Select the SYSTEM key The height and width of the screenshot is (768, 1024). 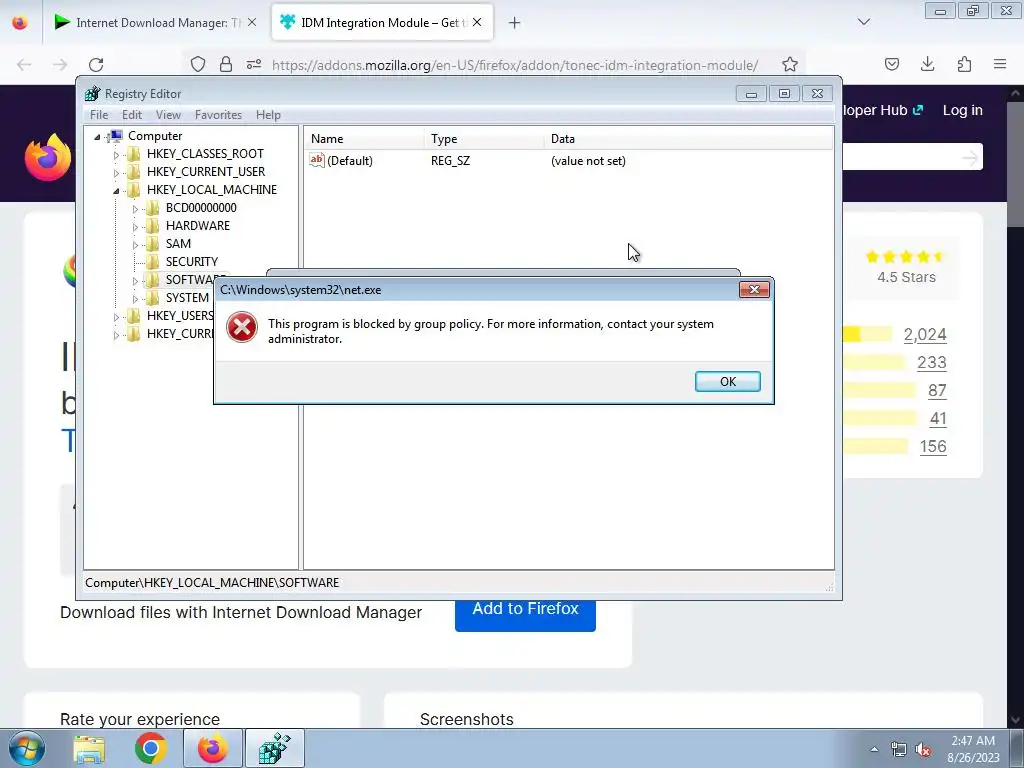(x=187, y=298)
